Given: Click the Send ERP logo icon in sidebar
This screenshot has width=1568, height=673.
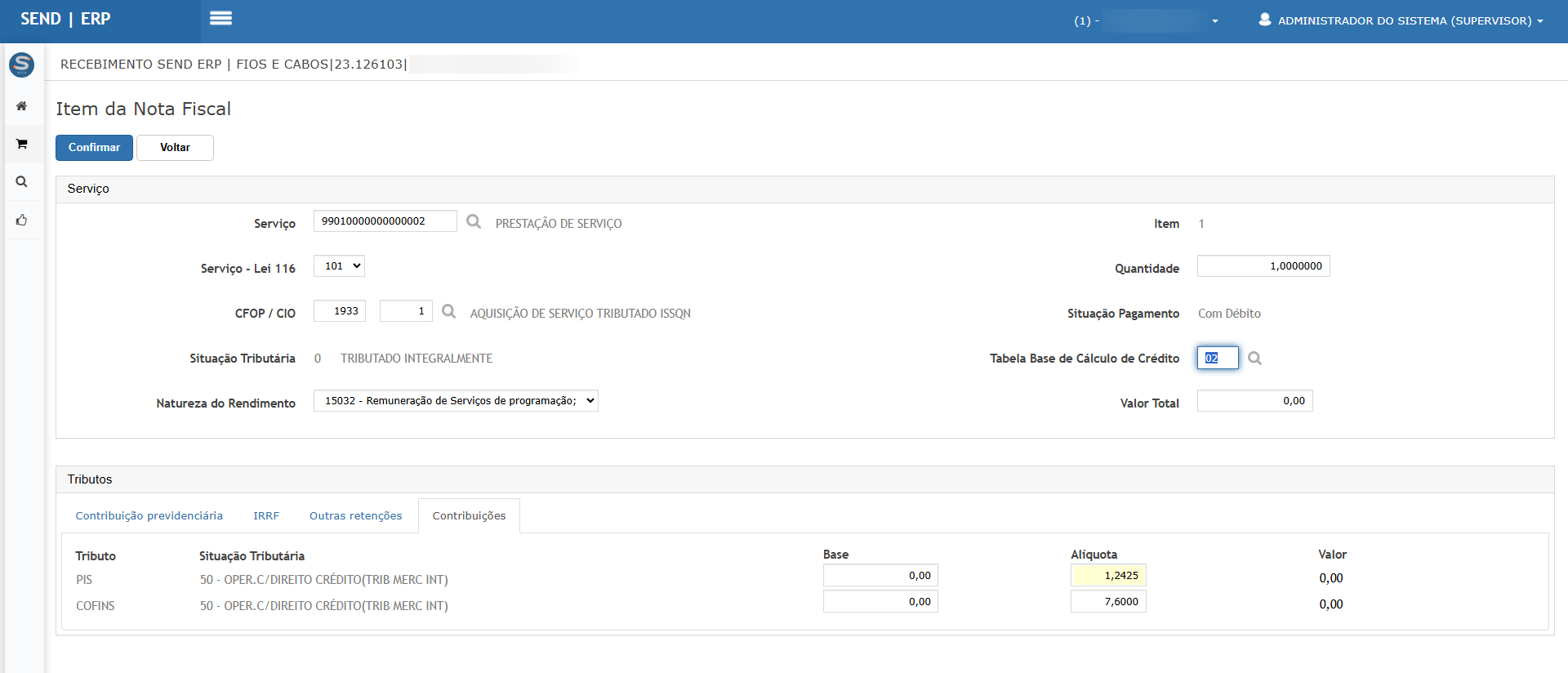Looking at the screenshot, I should (22, 65).
